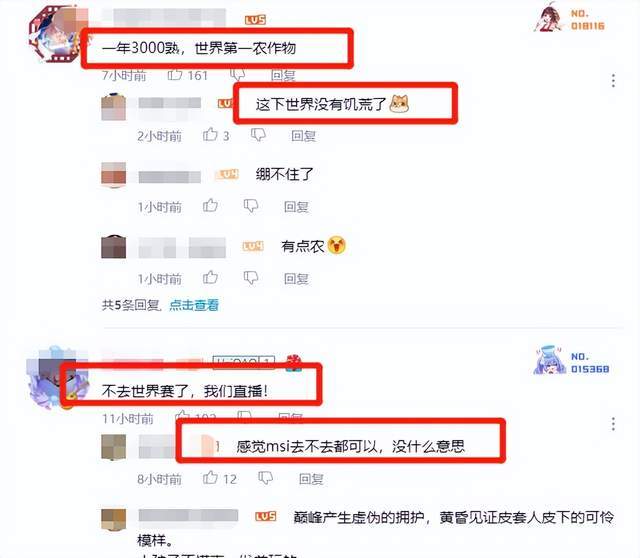Open more options for the second comment
640x558 pixels.
(613, 424)
